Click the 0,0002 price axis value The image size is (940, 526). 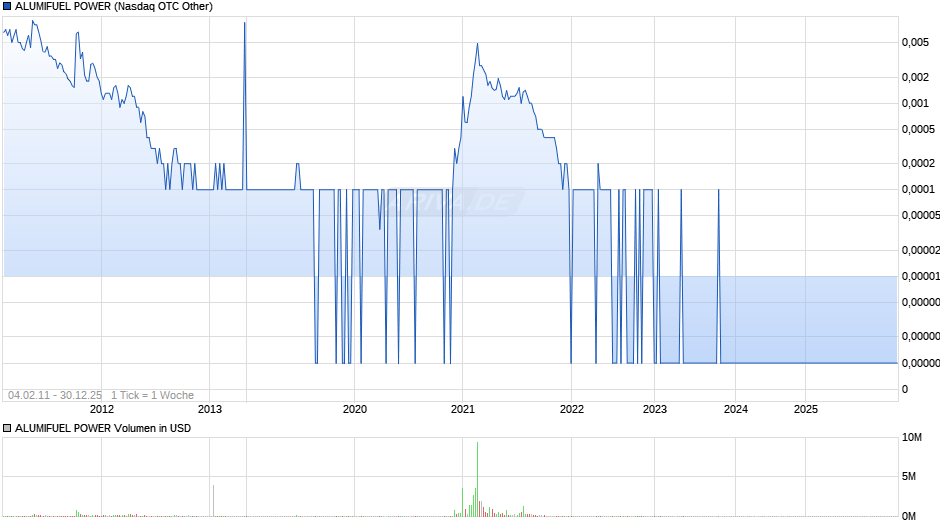[918, 164]
